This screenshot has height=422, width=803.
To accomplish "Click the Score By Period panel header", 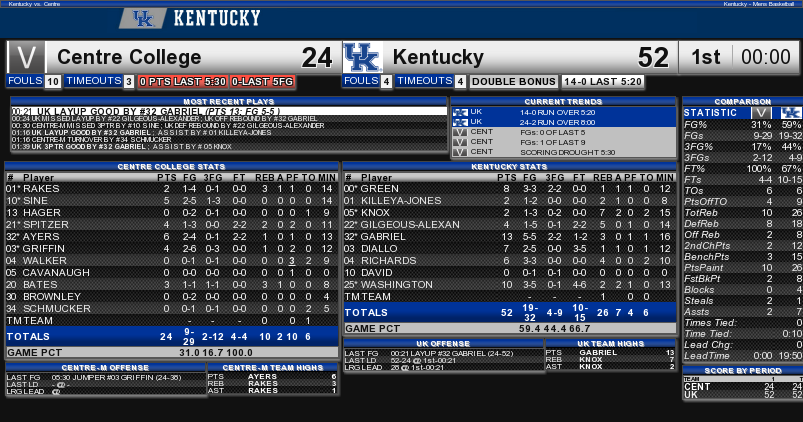I will [743, 370].
